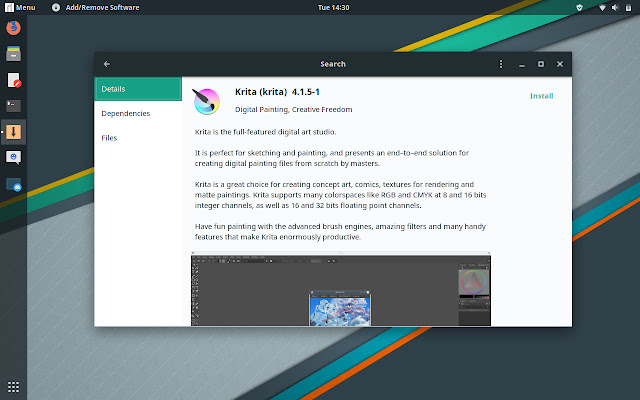The height and width of the screenshot is (400, 640).
Task: Open the Add/Remove Software app menu
Action: pyautogui.click(x=96, y=7)
